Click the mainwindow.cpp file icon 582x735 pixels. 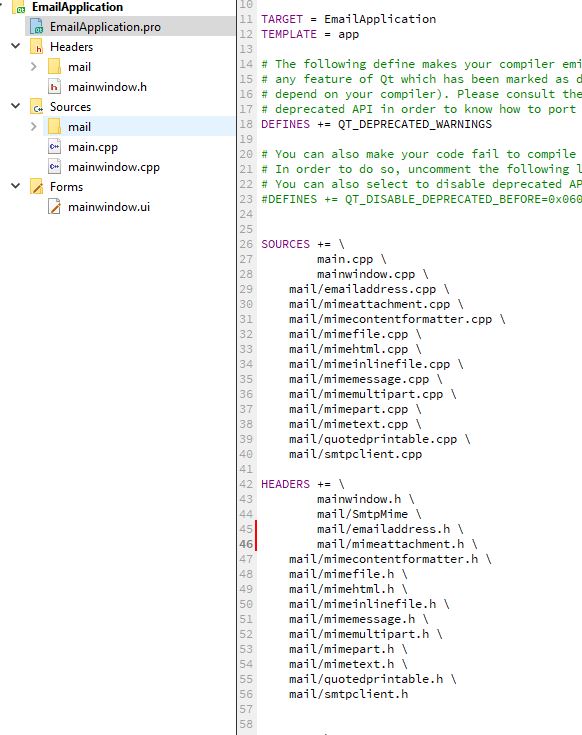tap(54, 167)
